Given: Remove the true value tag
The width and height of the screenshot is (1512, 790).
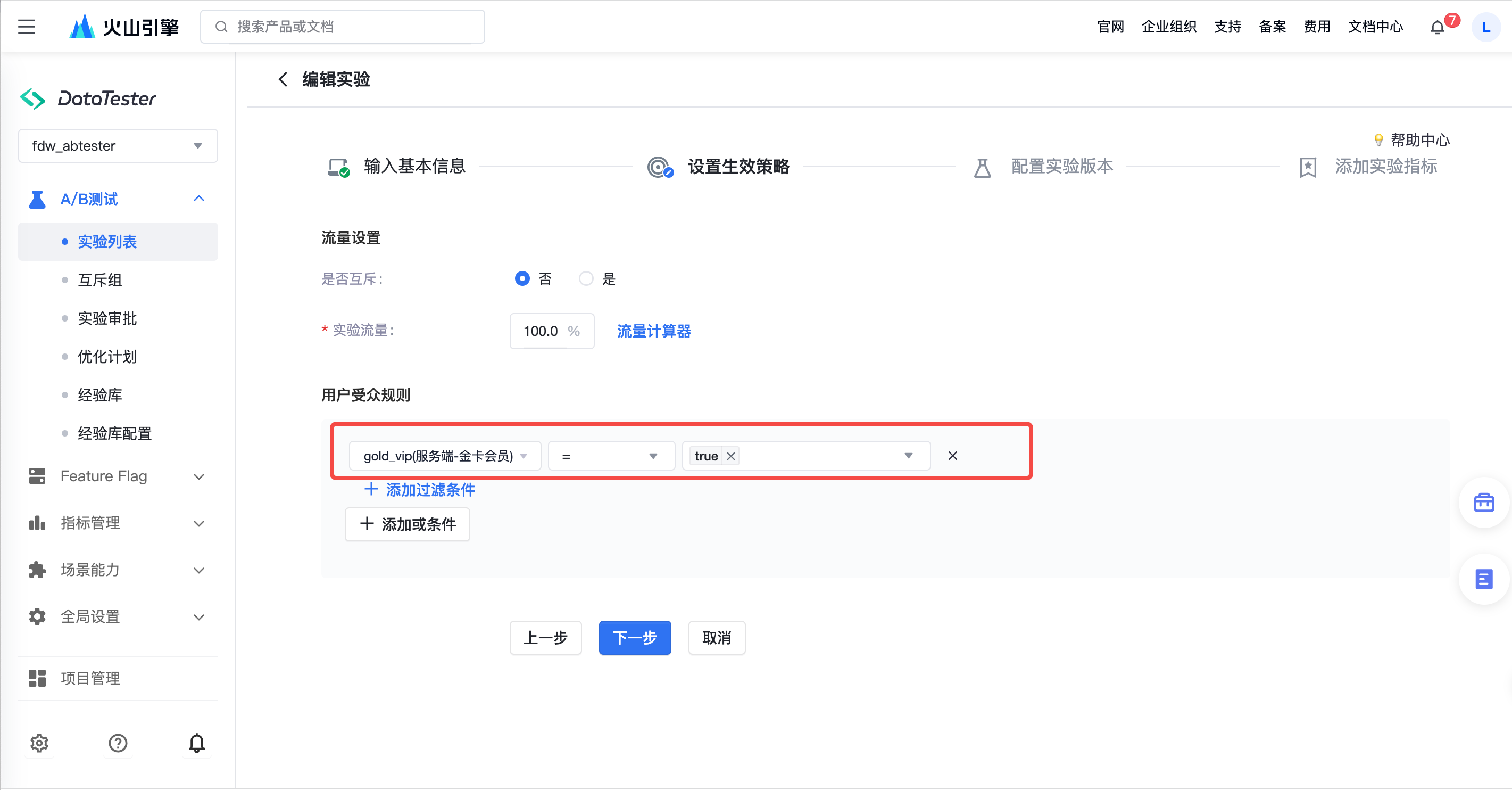Looking at the screenshot, I should pos(731,456).
